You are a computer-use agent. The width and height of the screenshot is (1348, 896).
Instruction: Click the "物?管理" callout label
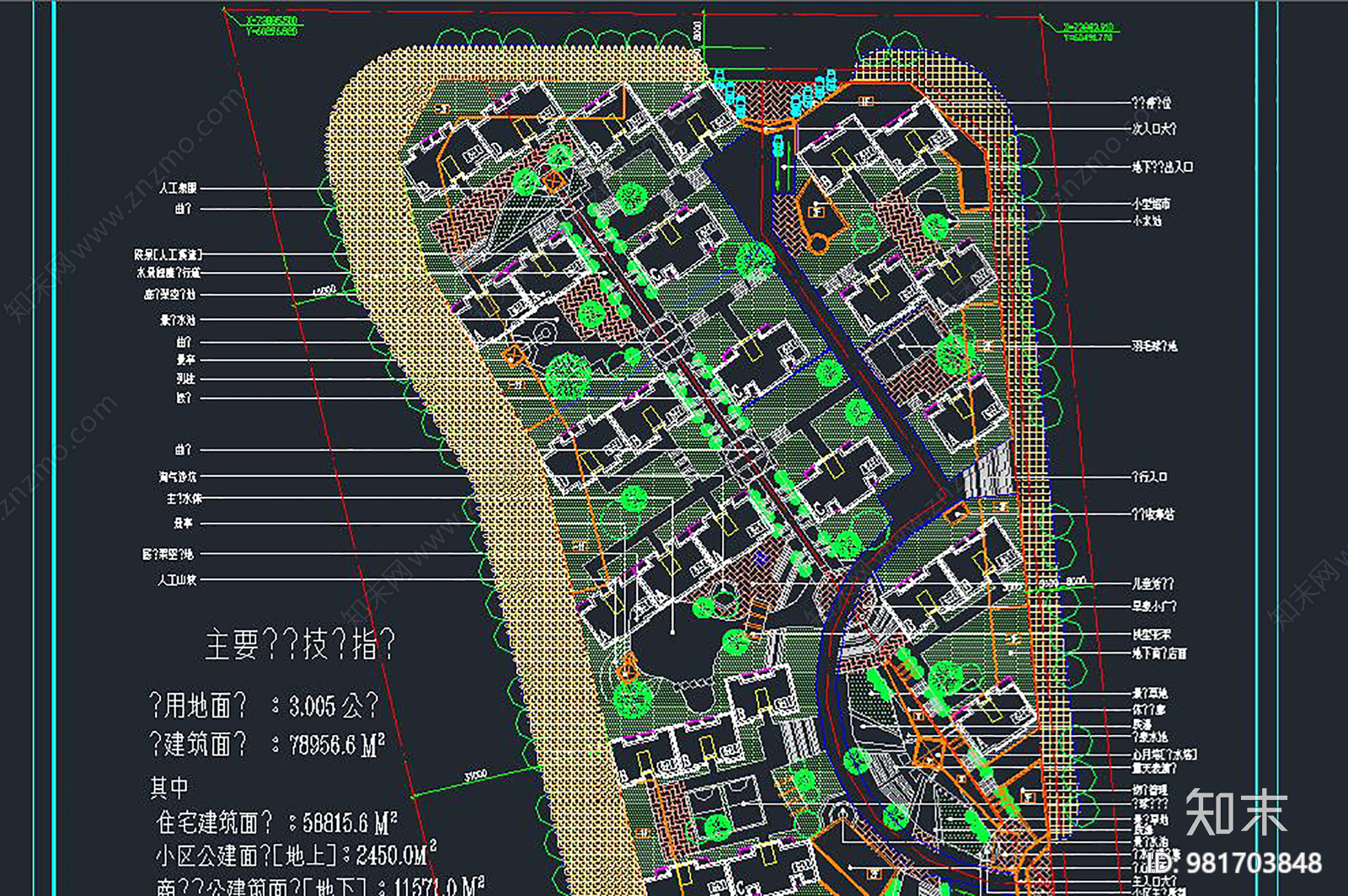point(1150,791)
